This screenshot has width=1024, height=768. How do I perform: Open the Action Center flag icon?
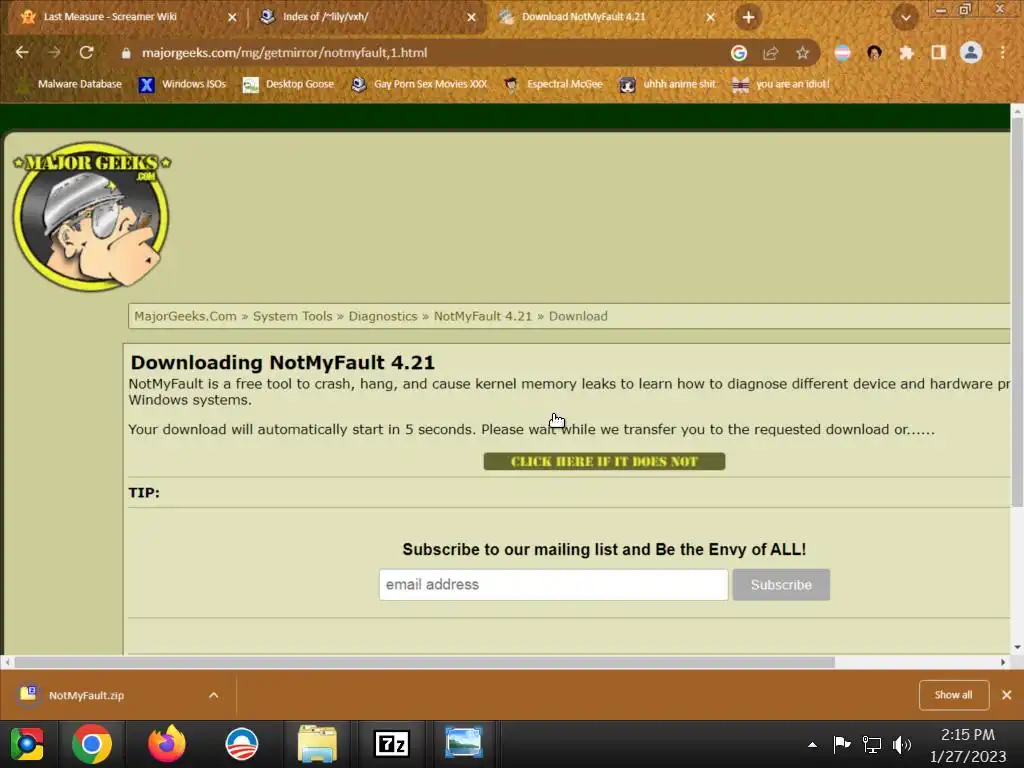click(x=842, y=744)
